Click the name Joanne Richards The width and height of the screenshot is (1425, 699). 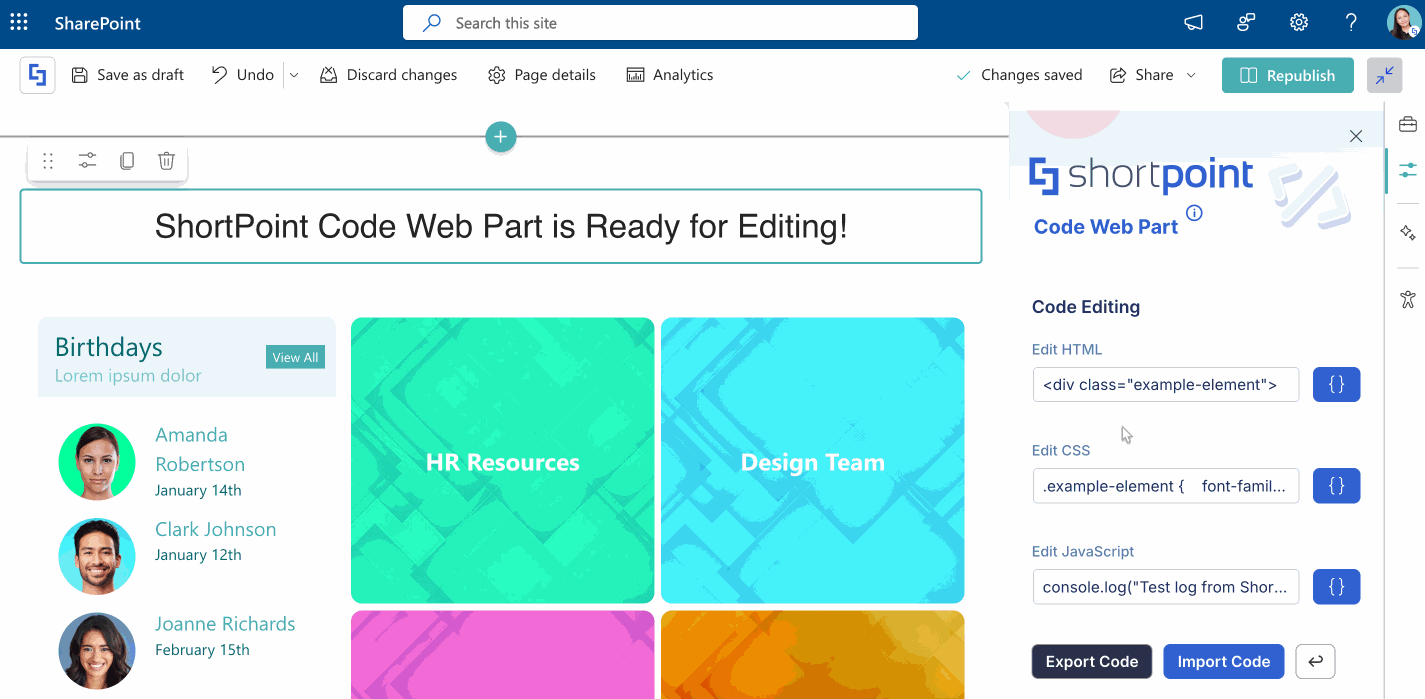pos(225,624)
